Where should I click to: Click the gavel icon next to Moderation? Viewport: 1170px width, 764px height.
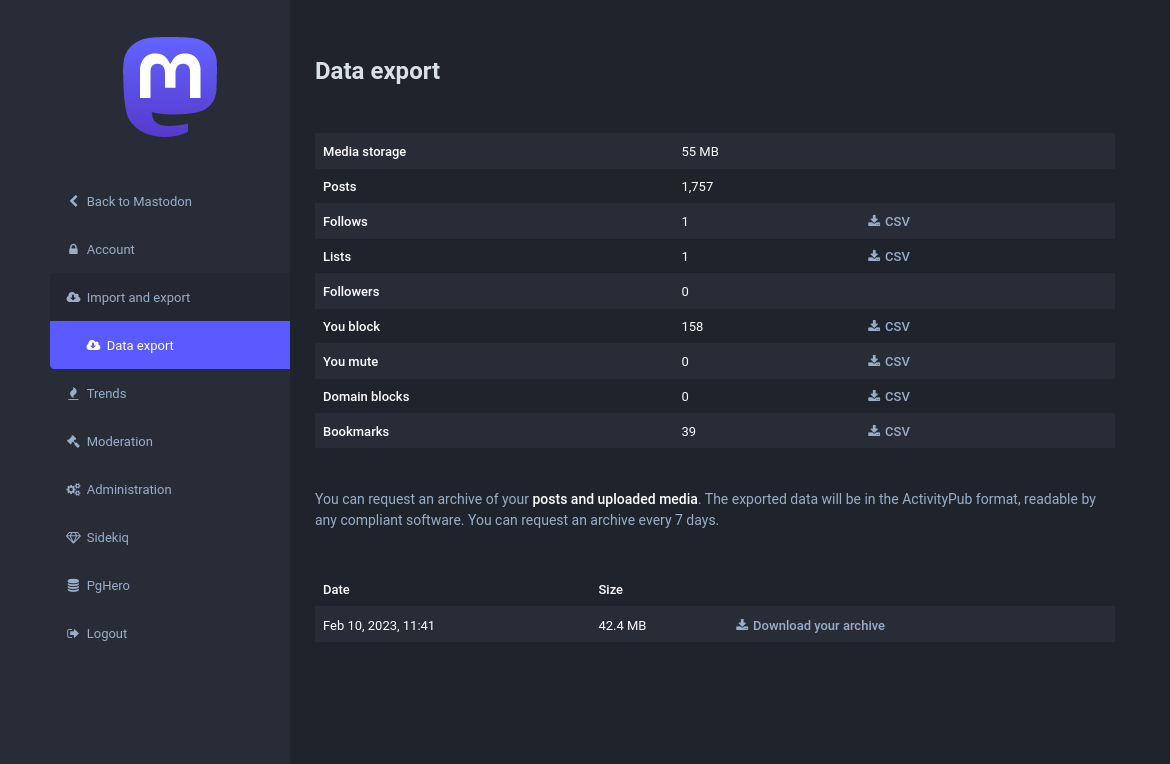tap(73, 441)
